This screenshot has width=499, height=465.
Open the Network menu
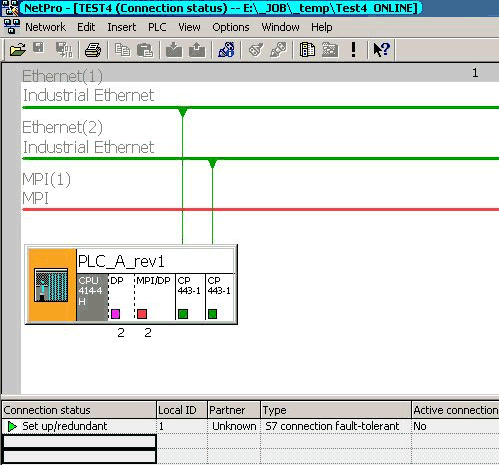[45, 27]
